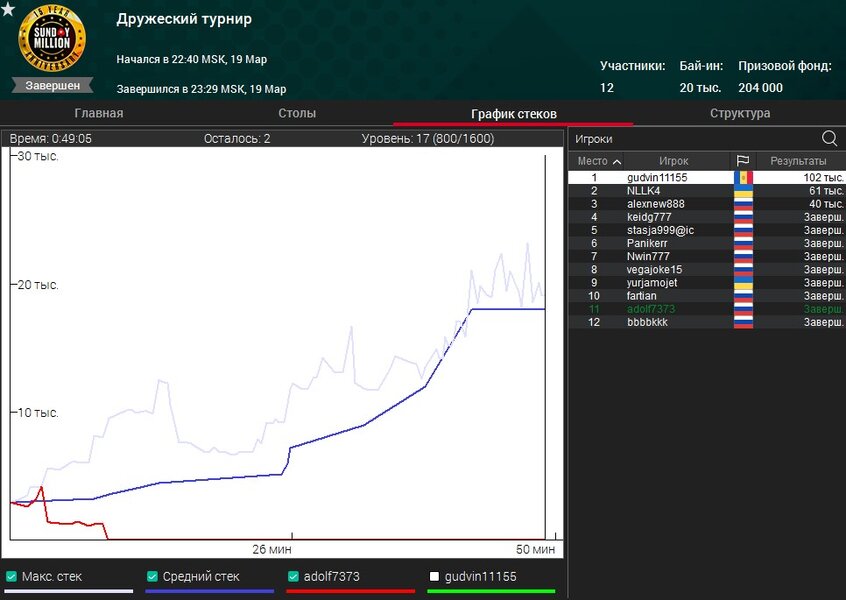Image resolution: width=846 pixels, height=600 pixels.
Task: Disable the adolf7373 graph checkbox
Action: point(293,576)
